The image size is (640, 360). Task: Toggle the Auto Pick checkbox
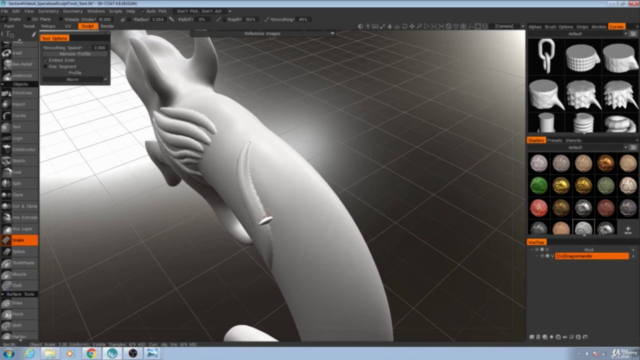tap(142, 11)
